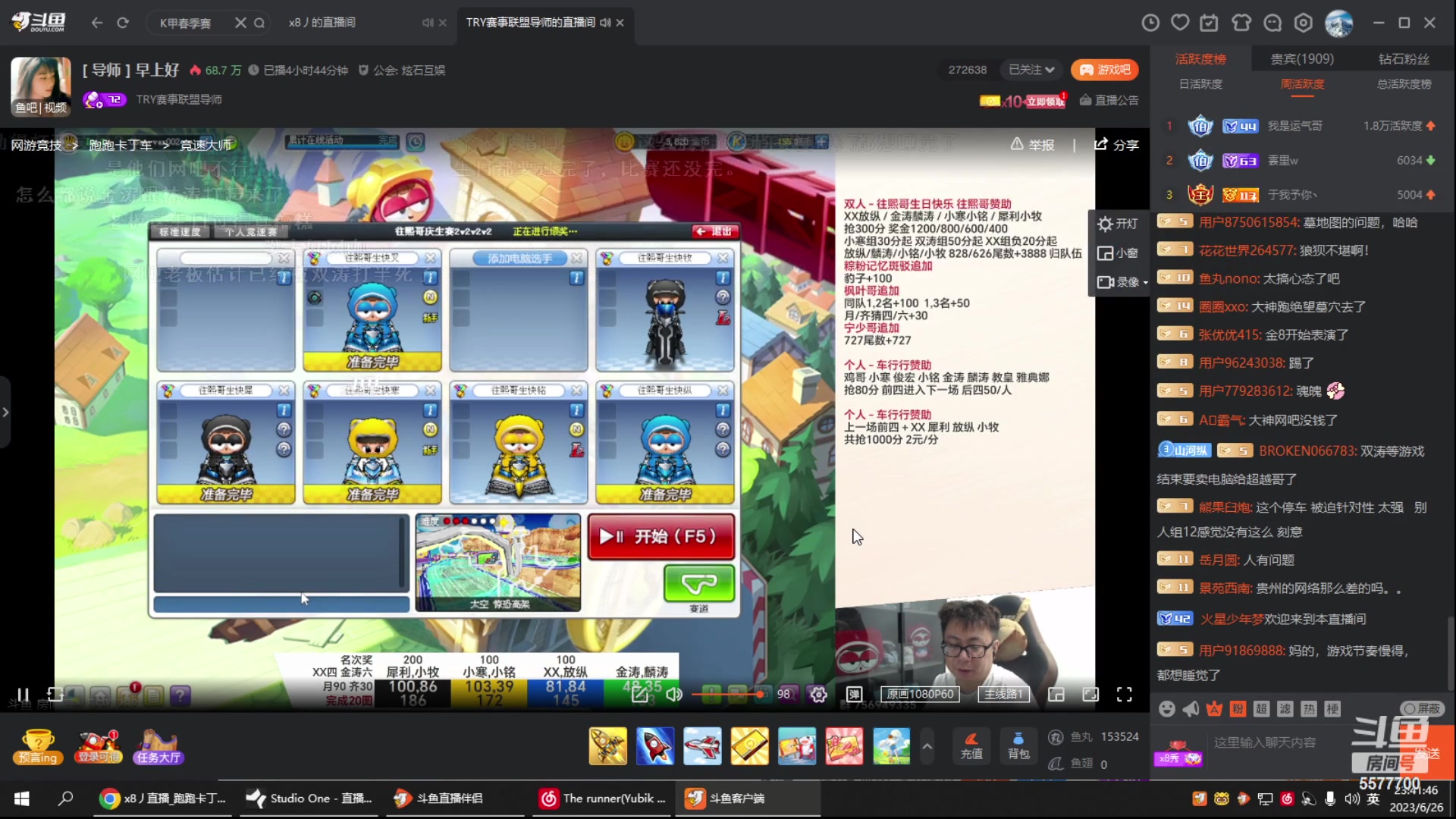Toggle 开灯 lights option beside player

[x=1118, y=224]
